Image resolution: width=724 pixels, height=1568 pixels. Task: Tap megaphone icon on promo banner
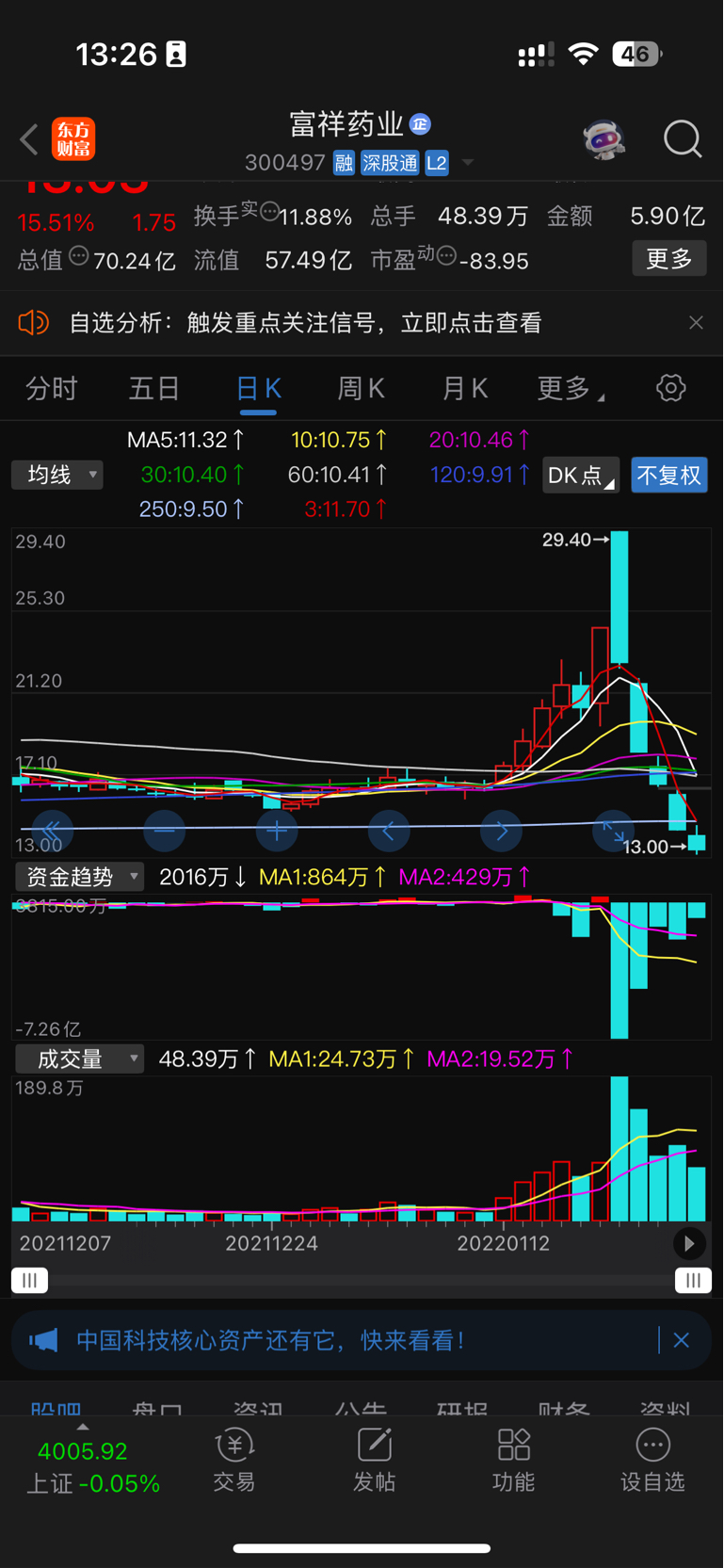click(43, 1339)
